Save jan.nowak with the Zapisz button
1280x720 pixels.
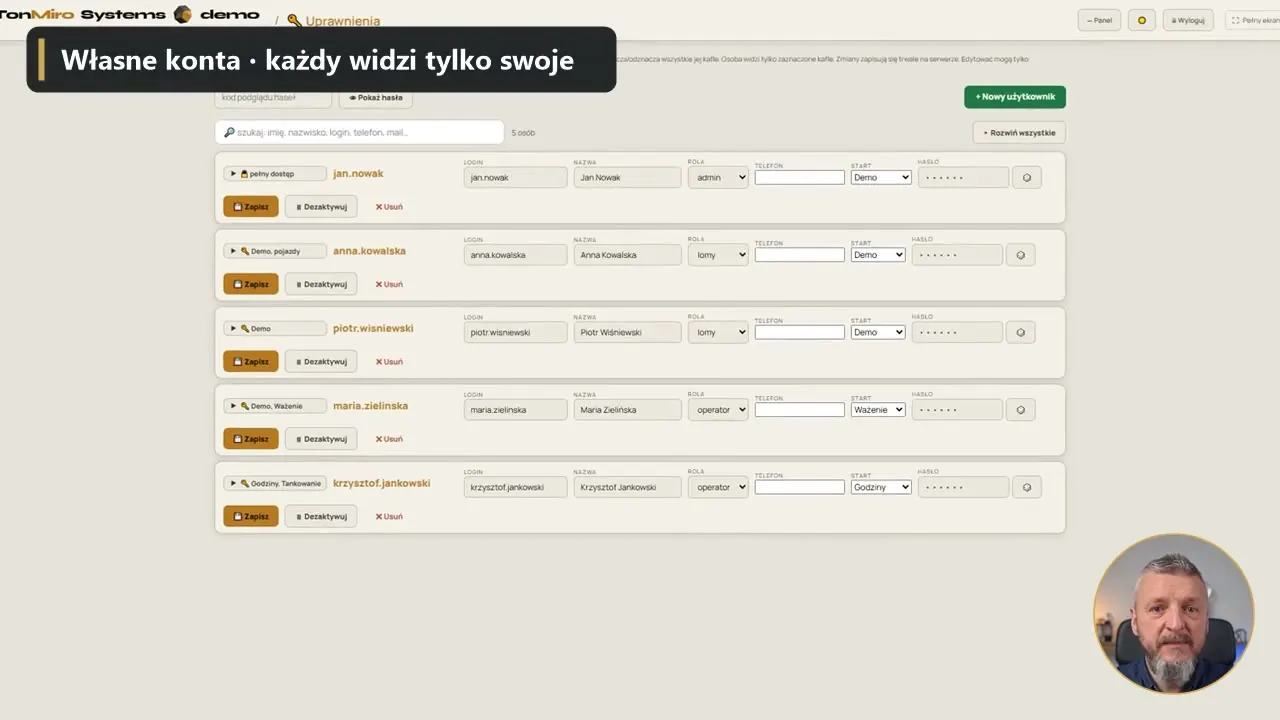(x=251, y=207)
